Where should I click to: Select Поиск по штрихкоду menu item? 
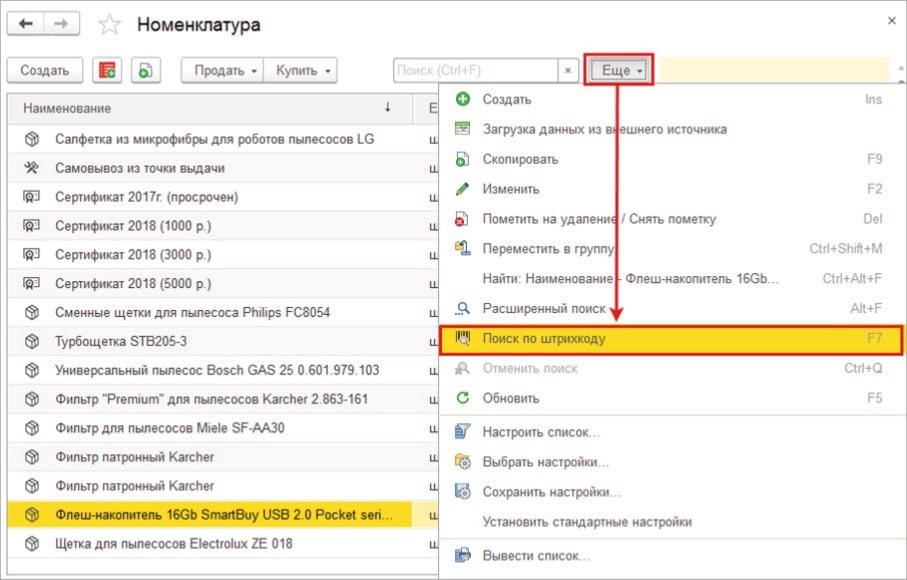point(544,339)
